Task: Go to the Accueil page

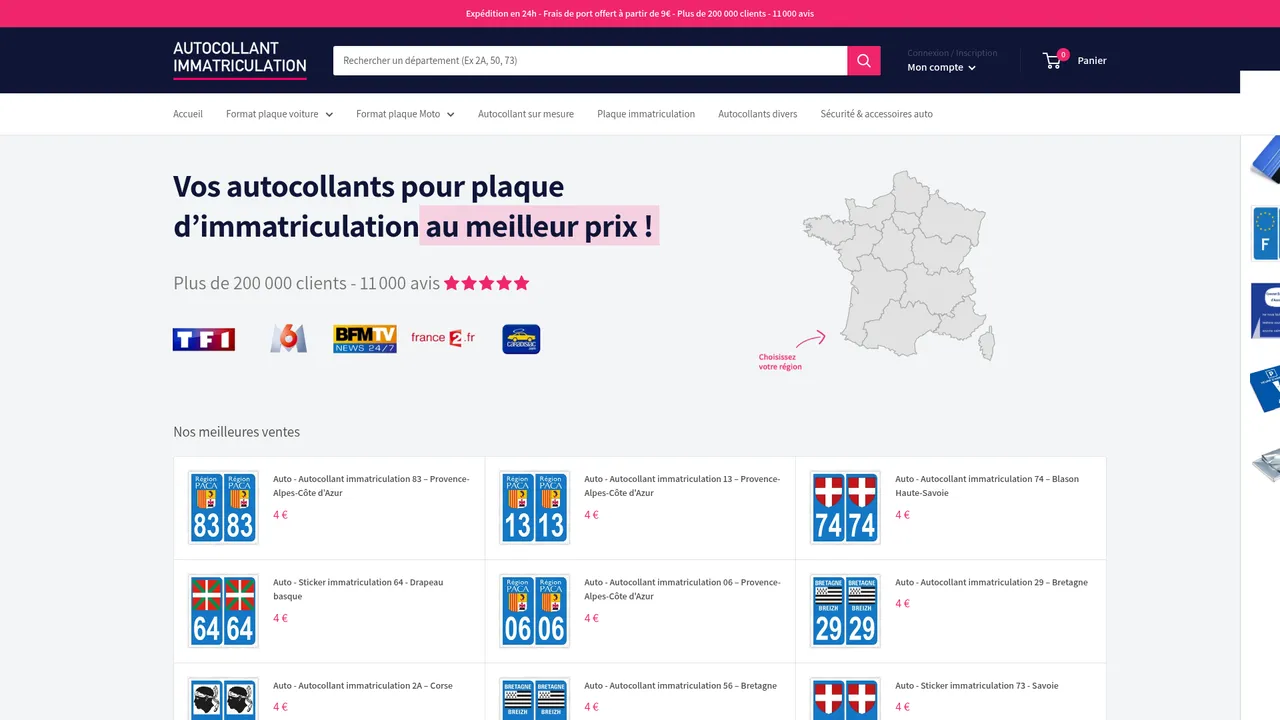Action: tap(188, 114)
